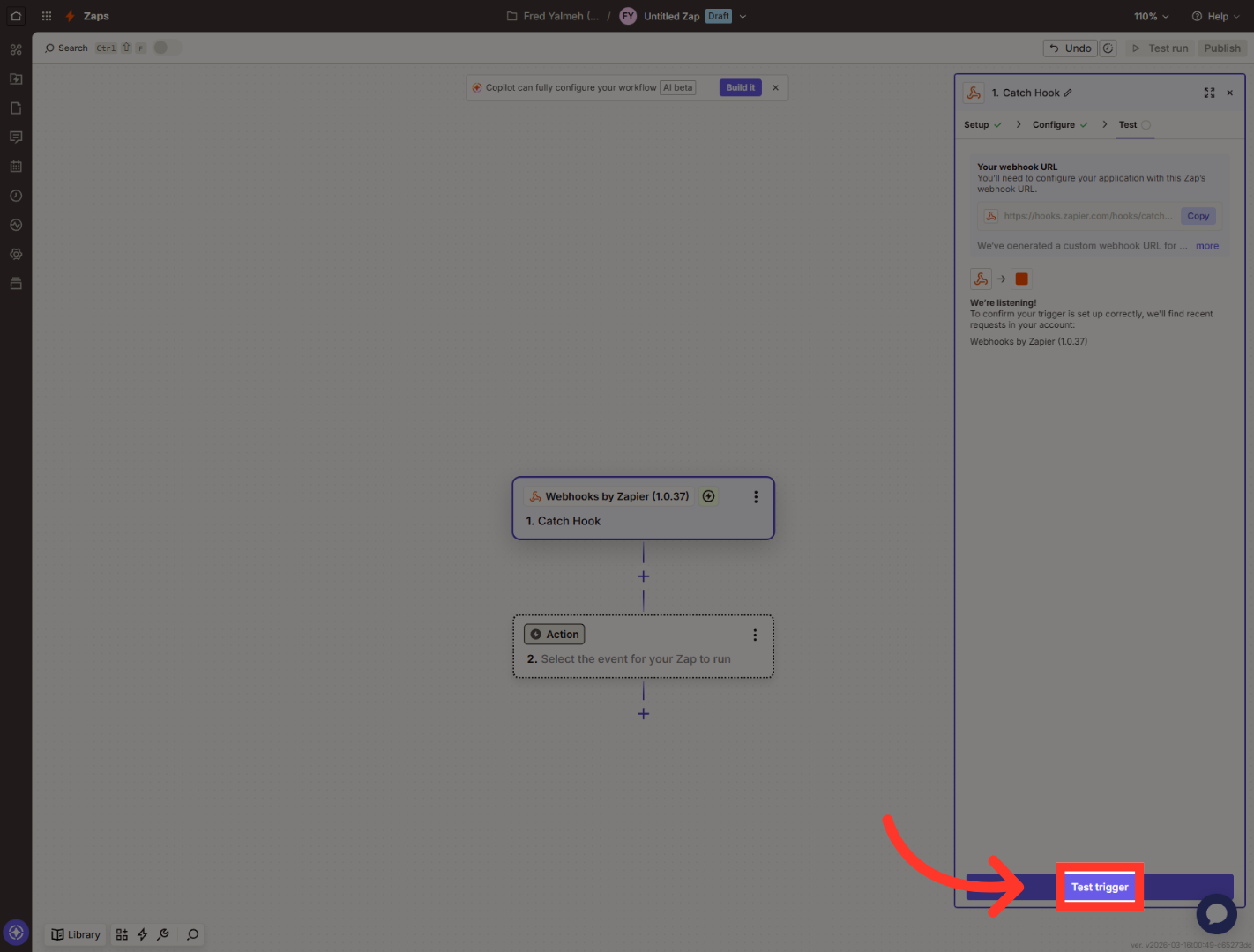Click the "Webhooks by Zapier (1.0.37)" panel text
Viewport: 1254px width, 952px height.
pyautogui.click(x=1028, y=341)
